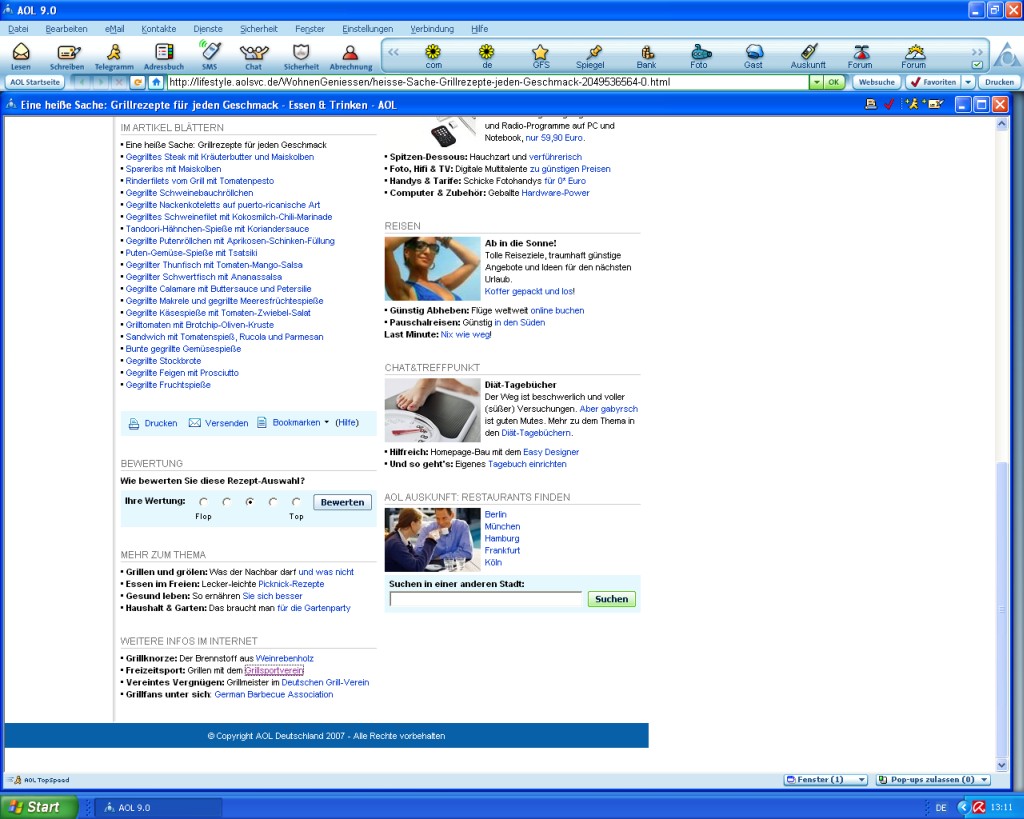Screen dimensions: 1024x819
Task: Focus the 'Suchen in einer anderen Stadt' field
Action: coord(485,599)
